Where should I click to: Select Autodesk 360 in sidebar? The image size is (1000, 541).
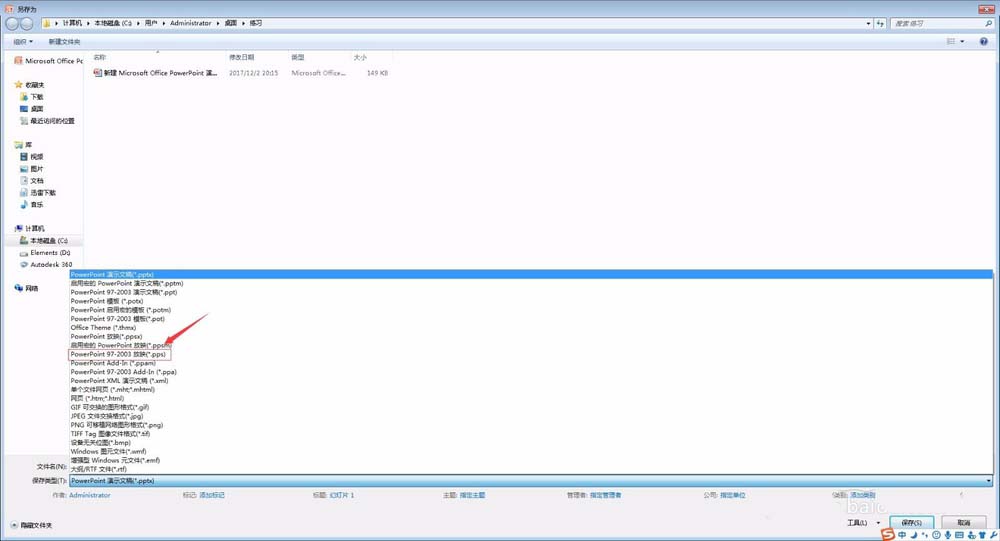[46, 264]
